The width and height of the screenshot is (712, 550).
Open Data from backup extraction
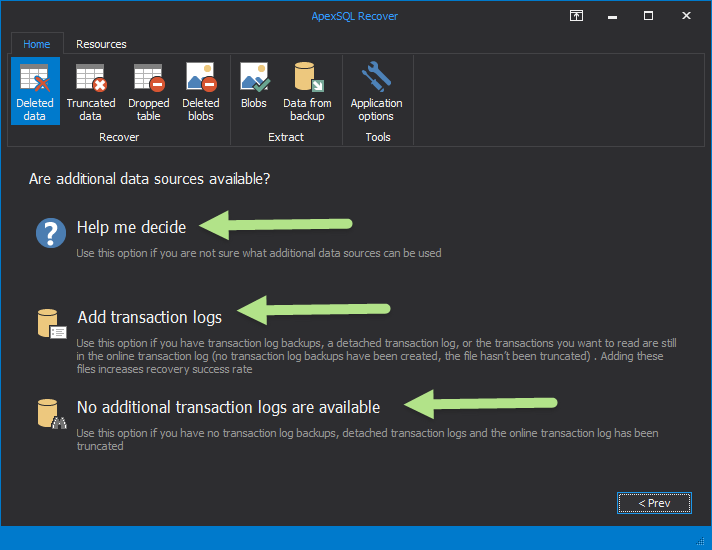coord(307,91)
